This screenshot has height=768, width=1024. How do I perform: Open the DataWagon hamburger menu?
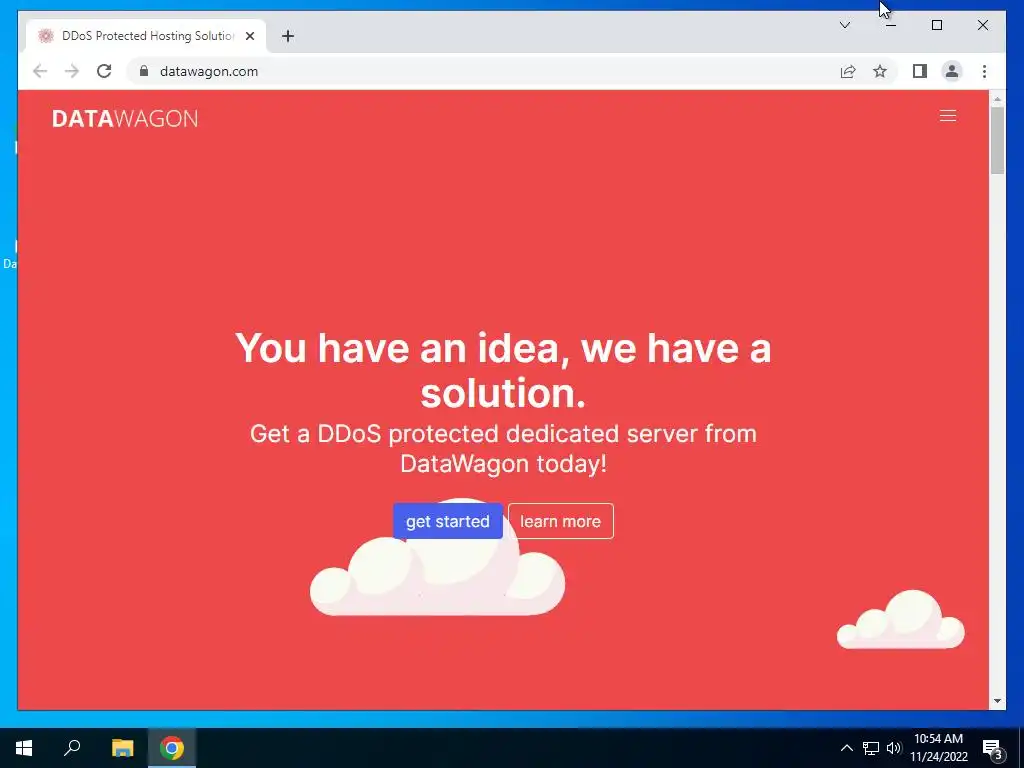coord(948,116)
